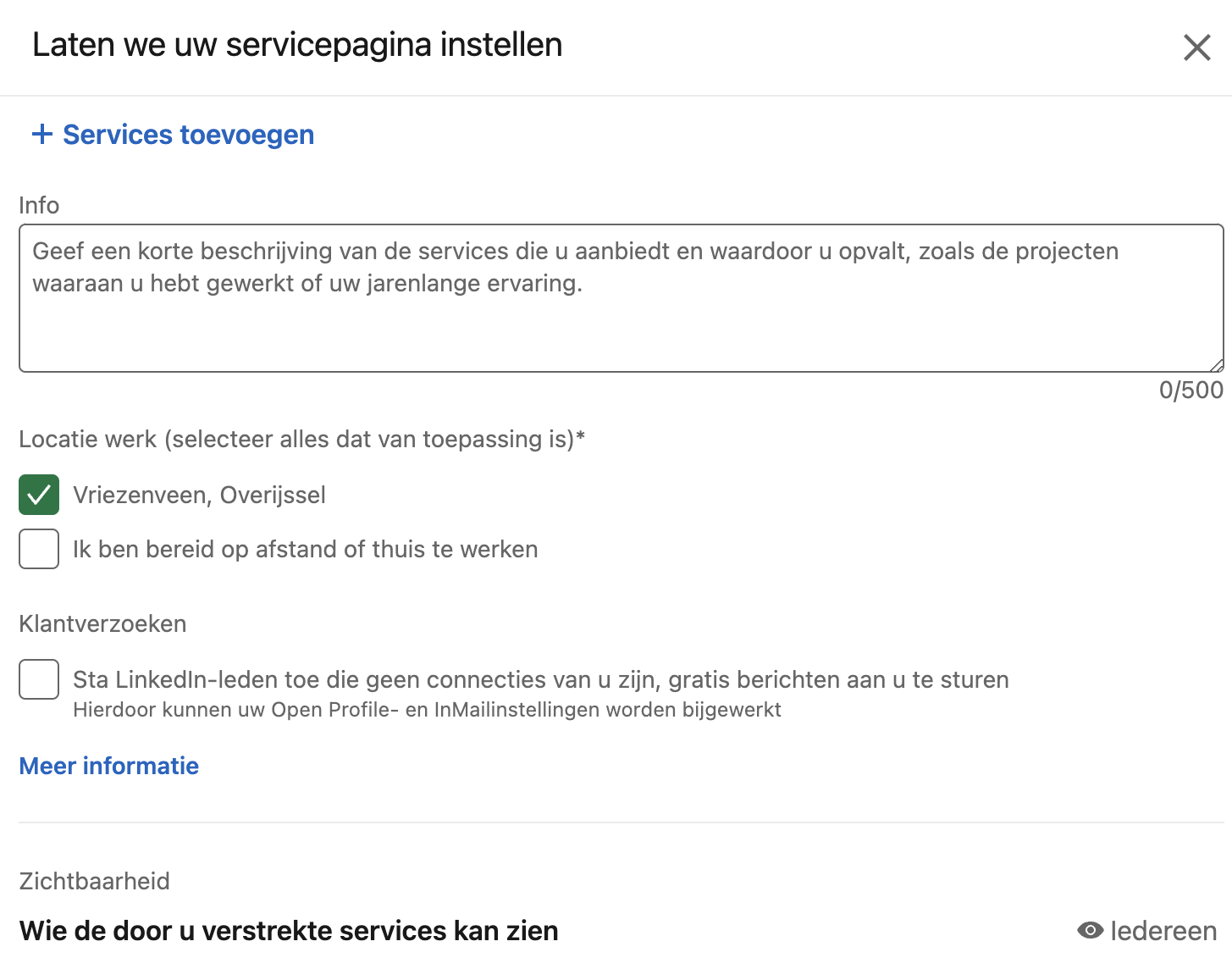Image resolution: width=1232 pixels, height=969 pixels.
Task: Click the plus icon beside Services toevoegen
Action: (x=41, y=134)
